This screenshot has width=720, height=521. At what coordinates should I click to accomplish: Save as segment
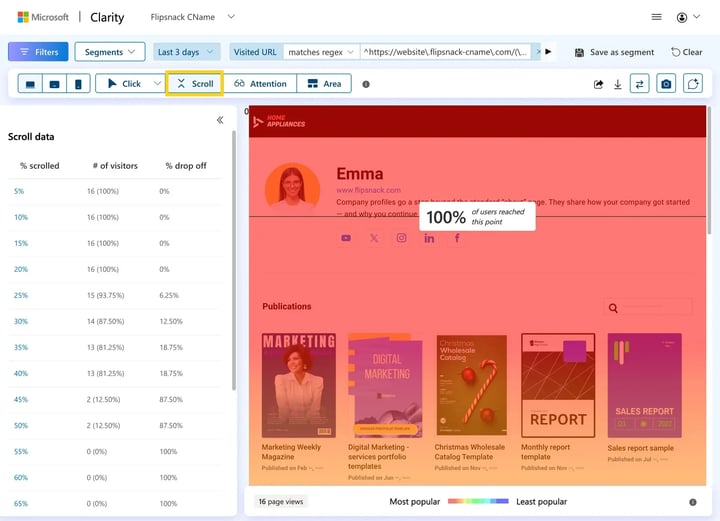[614, 52]
